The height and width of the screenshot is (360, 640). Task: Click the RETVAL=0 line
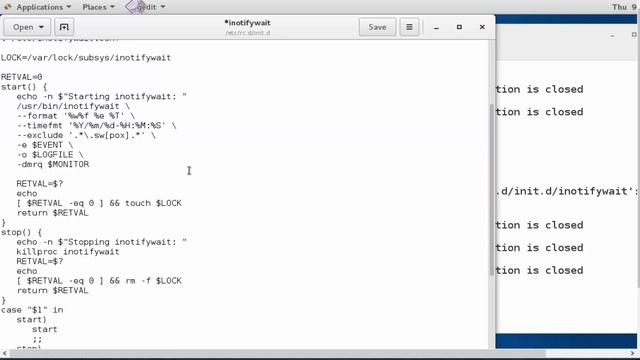(x=22, y=77)
